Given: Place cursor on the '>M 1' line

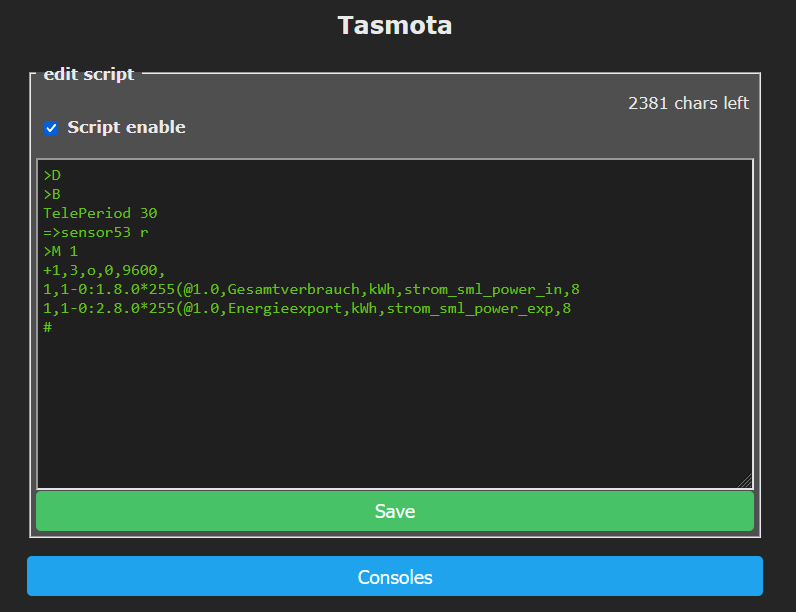Looking at the screenshot, I should 60,251.
